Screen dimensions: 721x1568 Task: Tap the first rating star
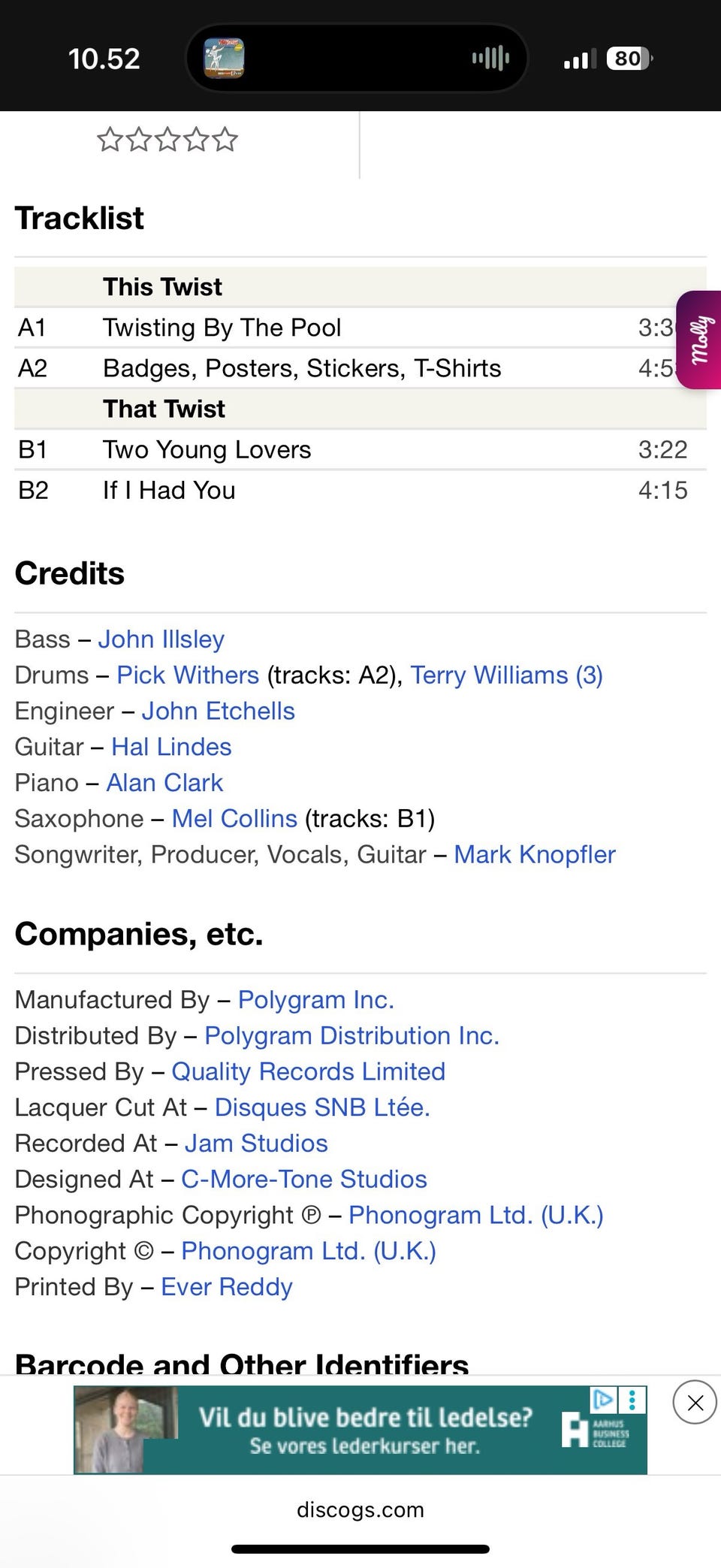point(110,140)
